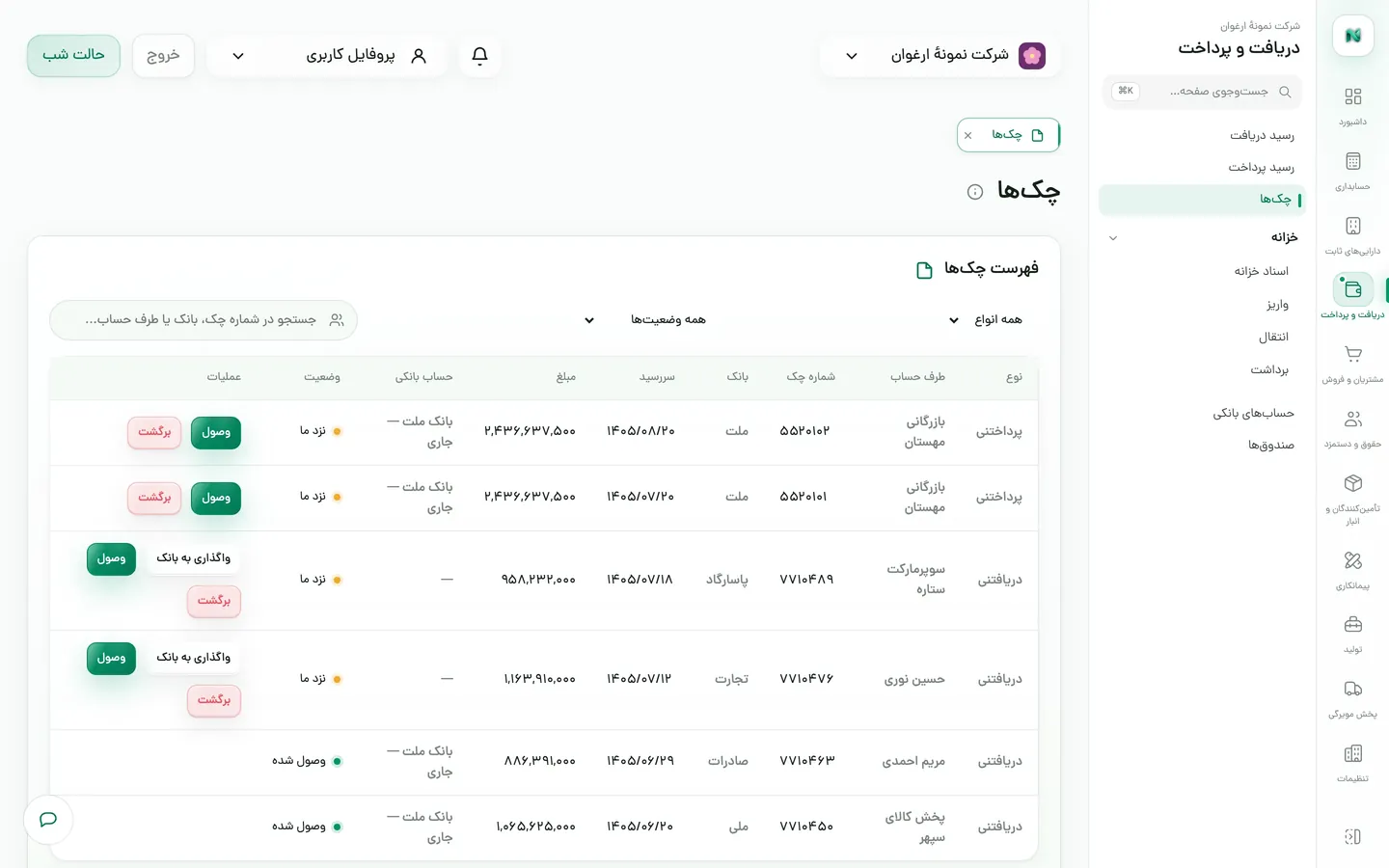The width and height of the screenshot is (1389, 868).
Task: Open the تأمین‌کنندگان و انبار box icon
Action: tap(1352, 483)
